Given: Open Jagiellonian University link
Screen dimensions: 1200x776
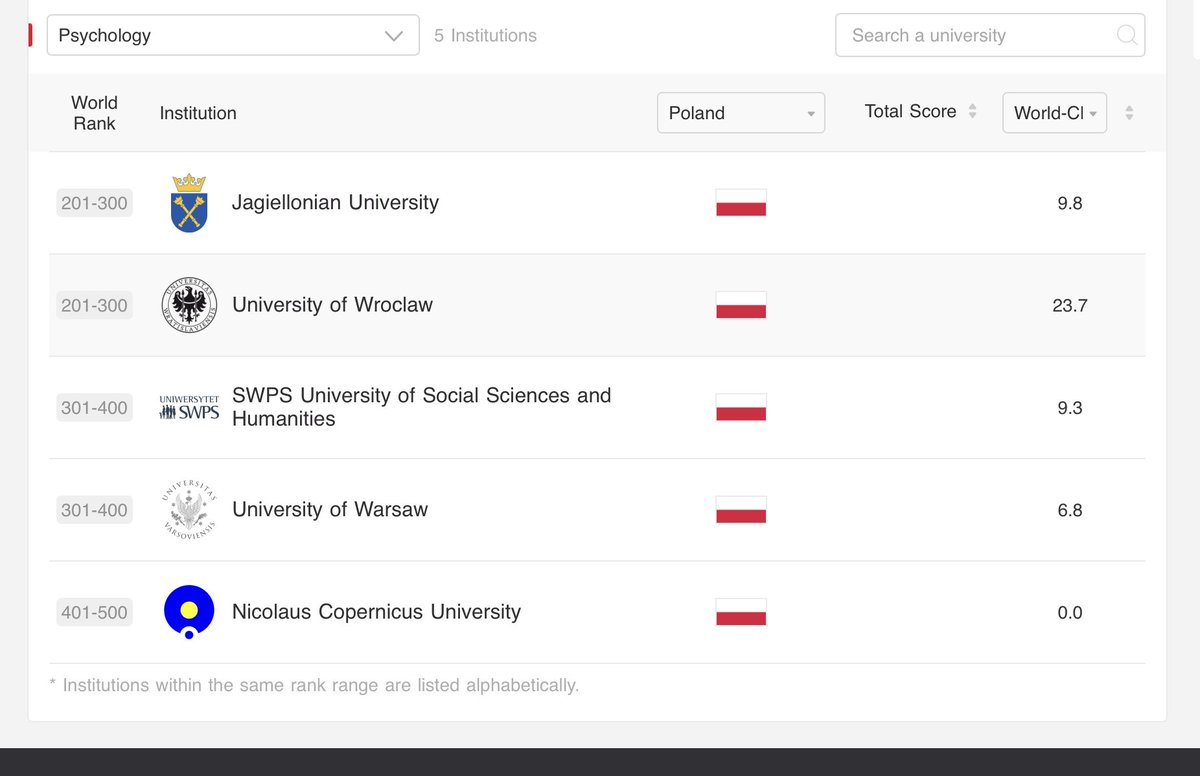Looking at the screenshot, I should (335, 203).
